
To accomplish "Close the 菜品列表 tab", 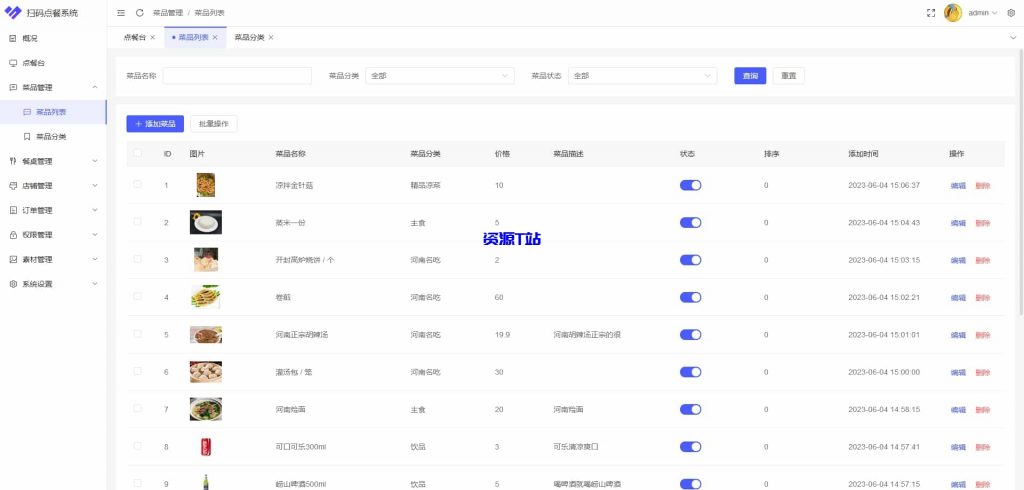I will (215, 37).
